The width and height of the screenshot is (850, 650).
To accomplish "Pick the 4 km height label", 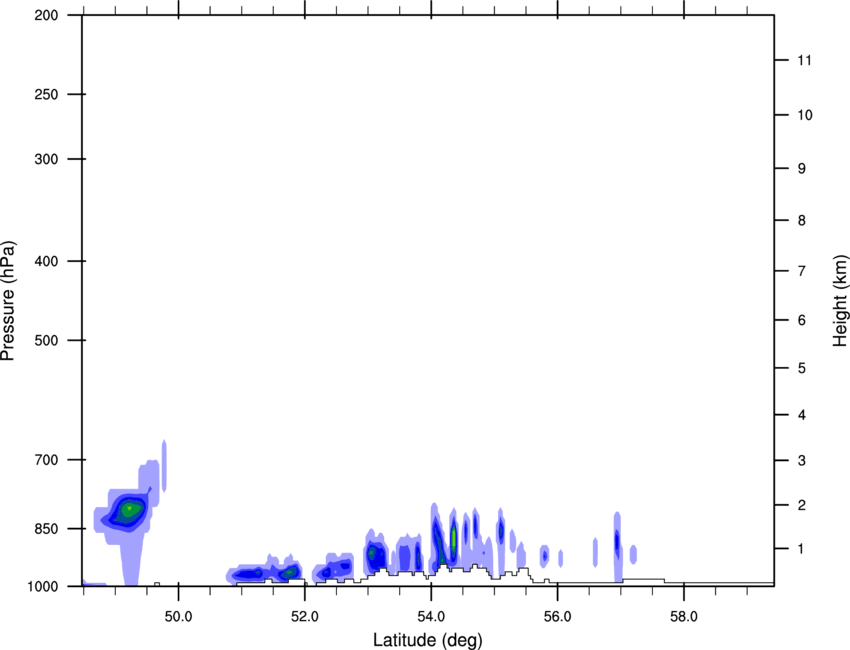I will pos(802,415).
